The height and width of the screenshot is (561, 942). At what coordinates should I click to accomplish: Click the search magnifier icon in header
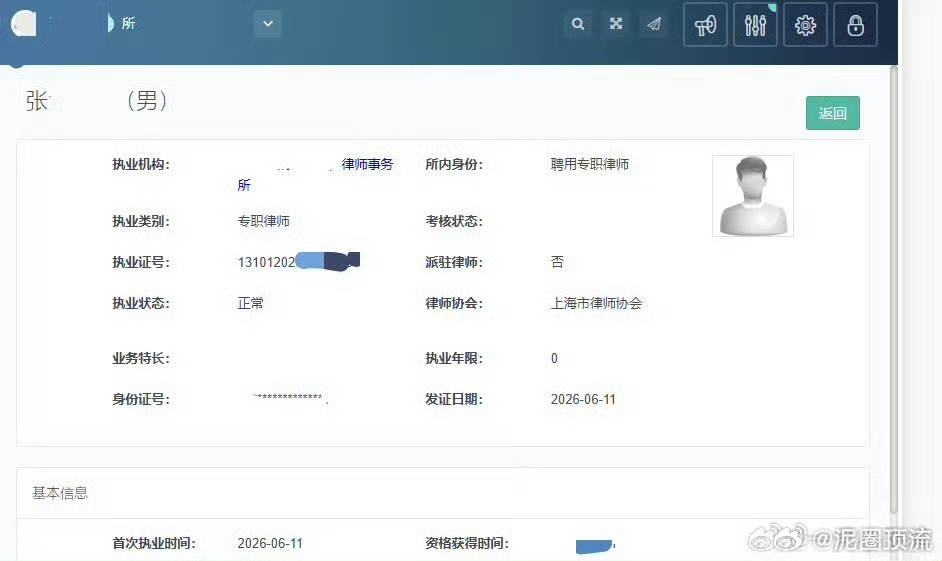click(x=578, y=24)
